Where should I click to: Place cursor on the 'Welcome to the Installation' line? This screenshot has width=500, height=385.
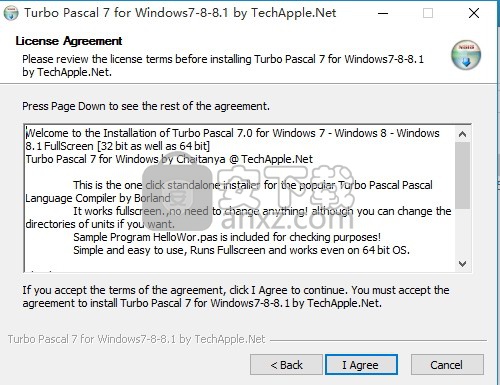click(x=233, y=133)
